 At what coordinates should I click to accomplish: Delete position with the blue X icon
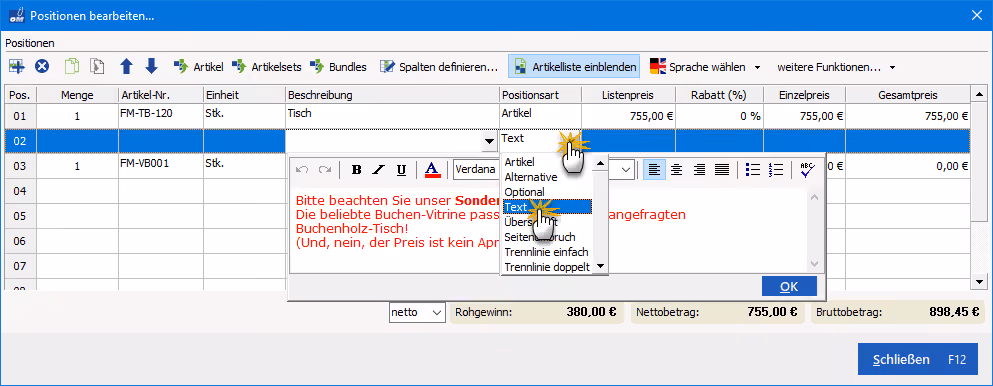tap(42, 66)
